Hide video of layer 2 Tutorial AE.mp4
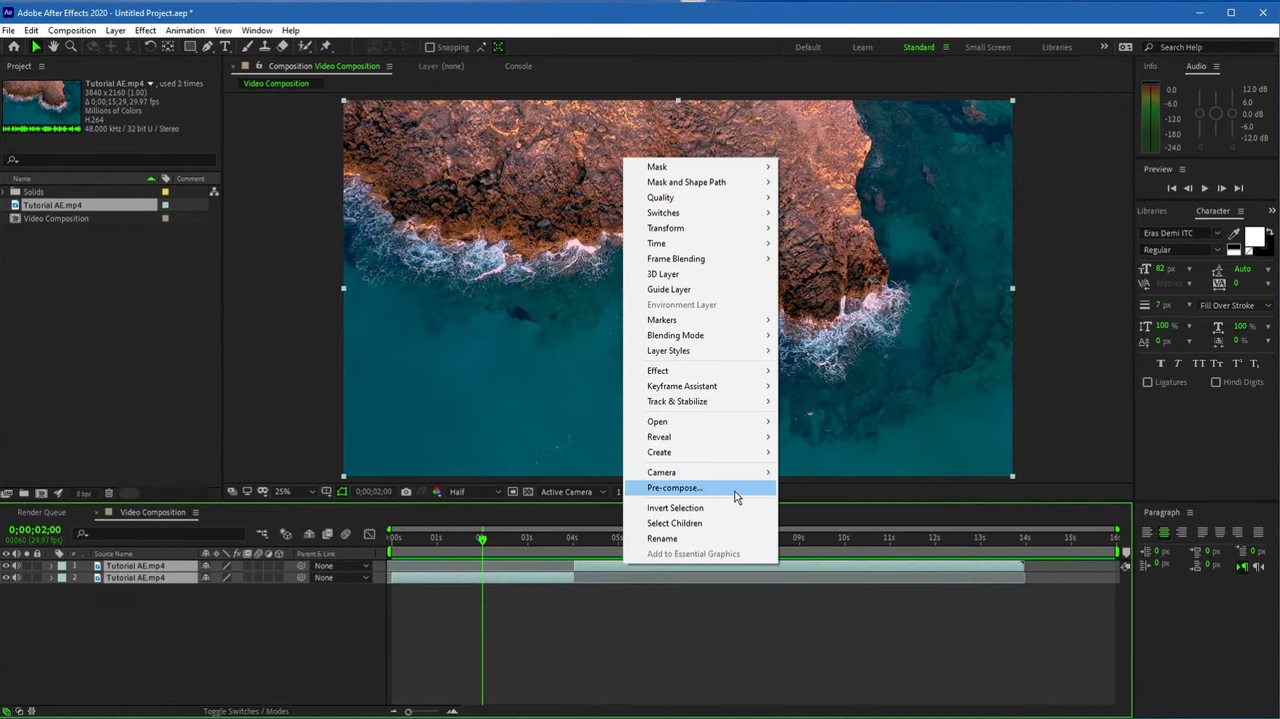Image resolution: width=1280 pixels, height=719 pixels. click(x=6, y=578)
